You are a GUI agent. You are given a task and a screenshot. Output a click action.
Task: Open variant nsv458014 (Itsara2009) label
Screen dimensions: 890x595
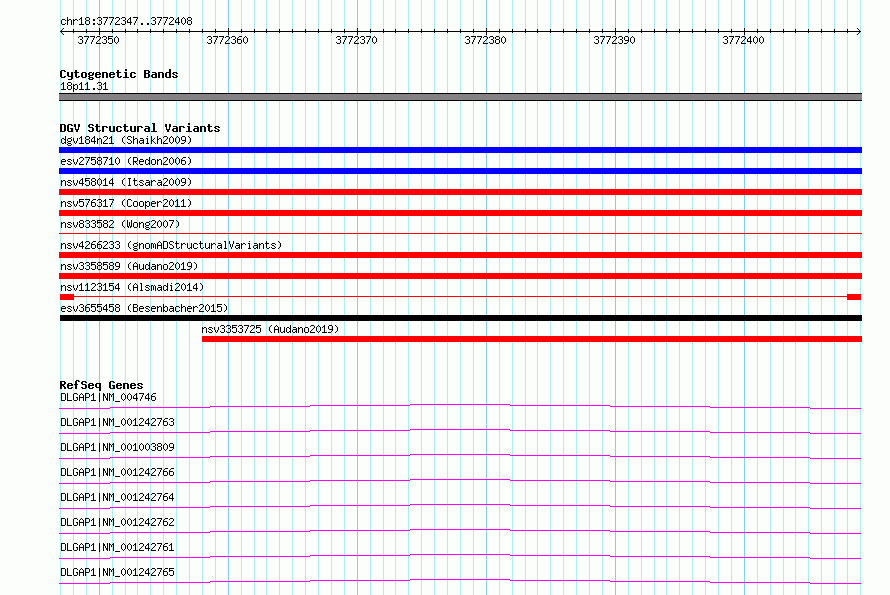(126, 182)
